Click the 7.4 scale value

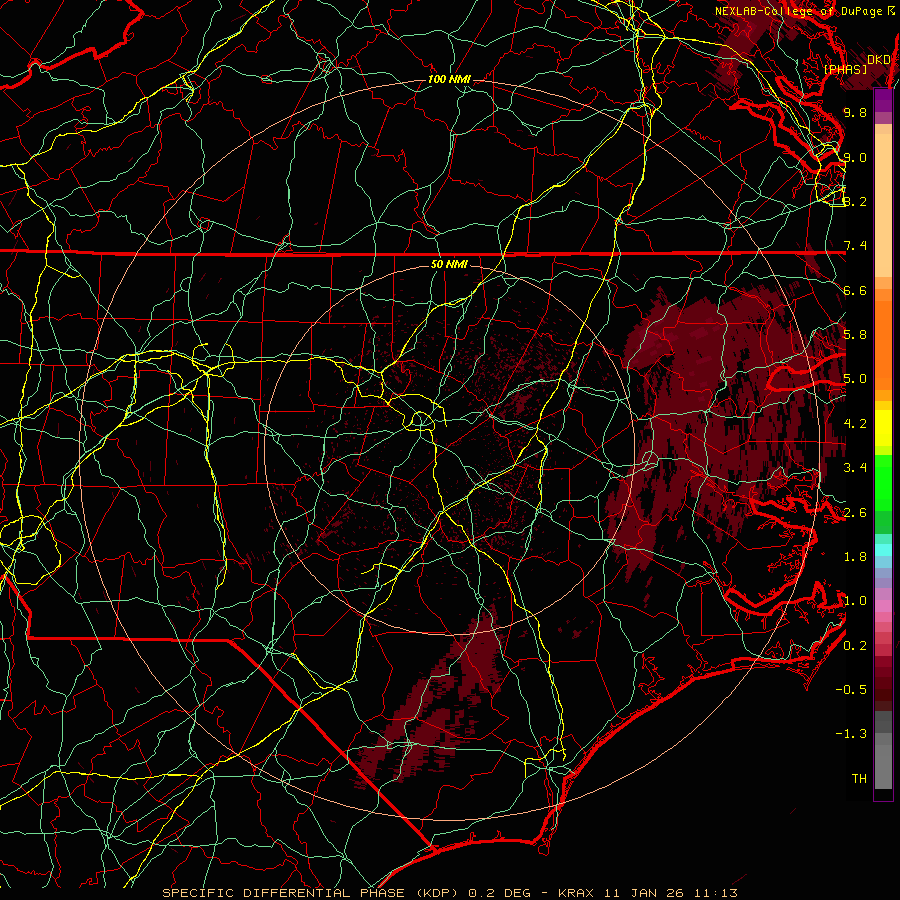point(855,246)
